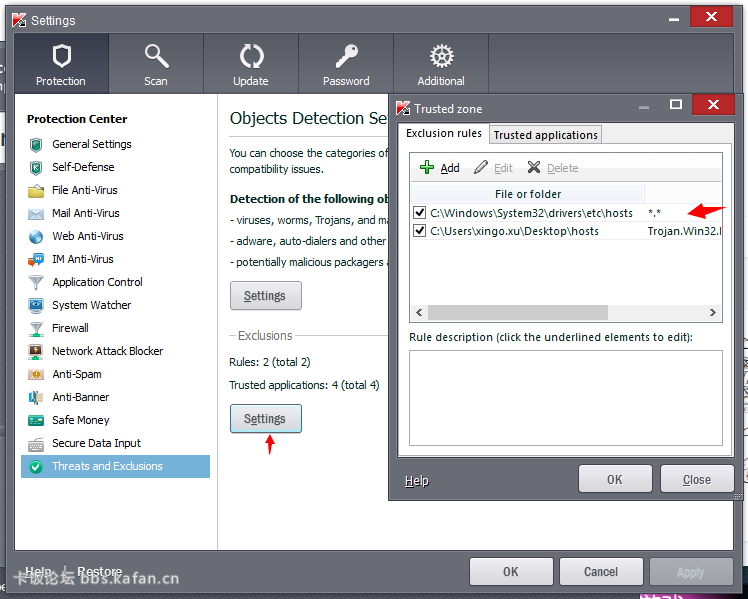Click the green plus Add icon
The width and height of the screenshot is (748, 599).
coord(426,167)
